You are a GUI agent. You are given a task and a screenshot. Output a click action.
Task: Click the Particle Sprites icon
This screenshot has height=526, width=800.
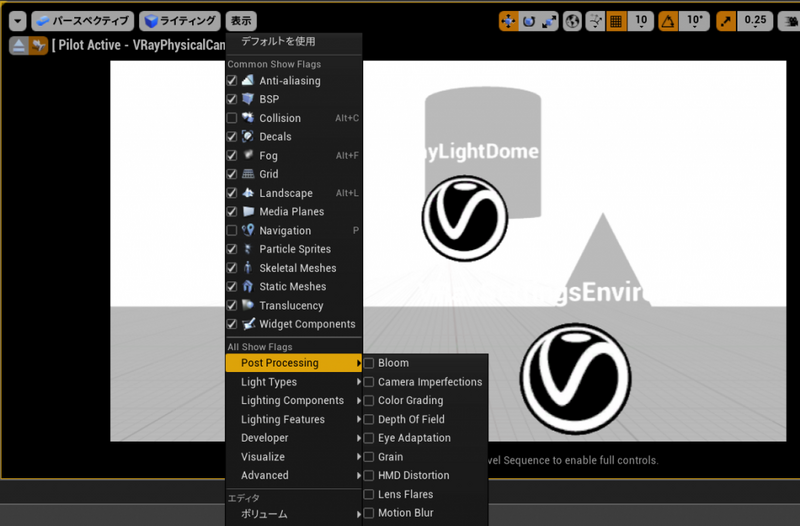pos(248,249)
